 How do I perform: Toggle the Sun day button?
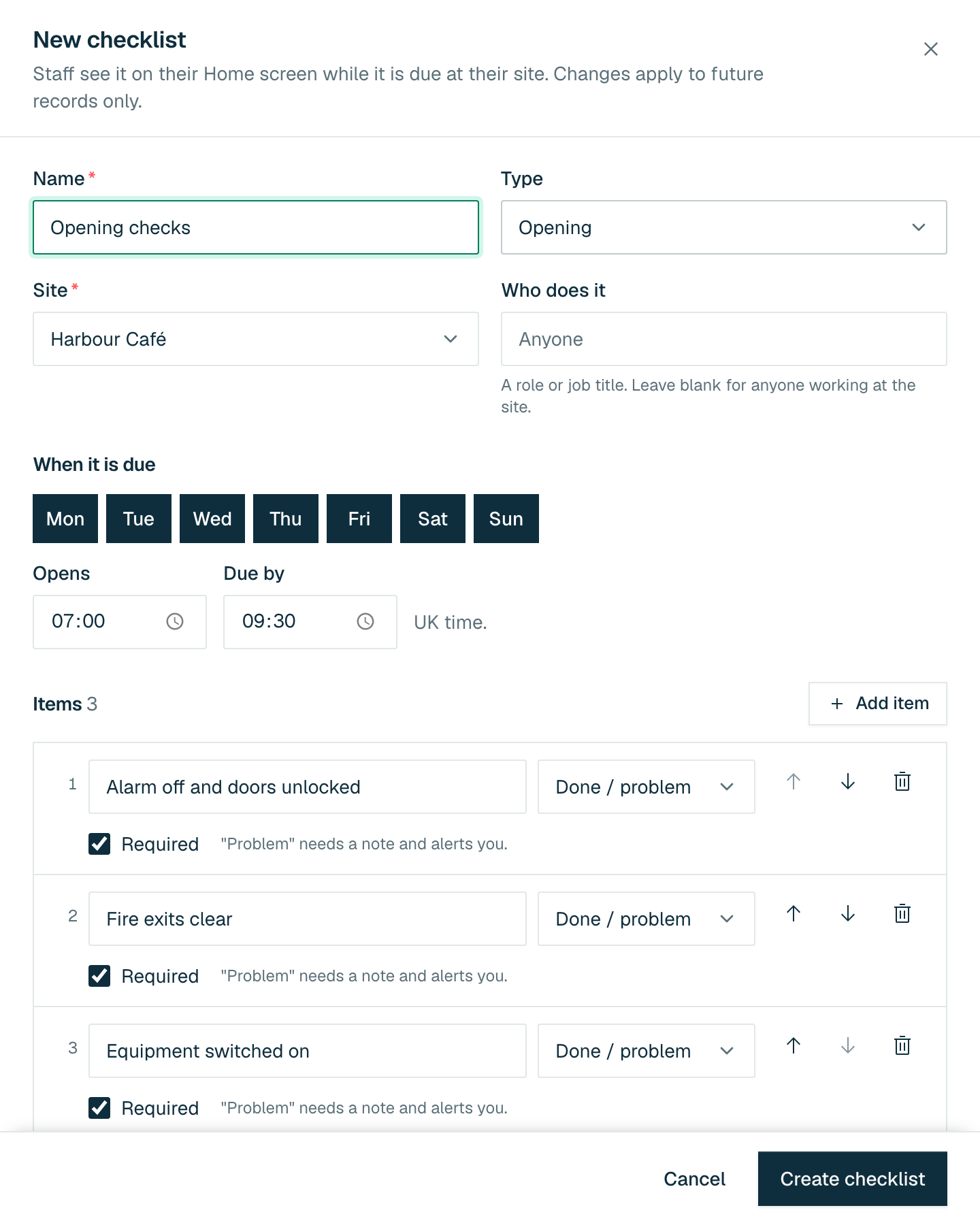pyautogui.click(x=506, y=519)
